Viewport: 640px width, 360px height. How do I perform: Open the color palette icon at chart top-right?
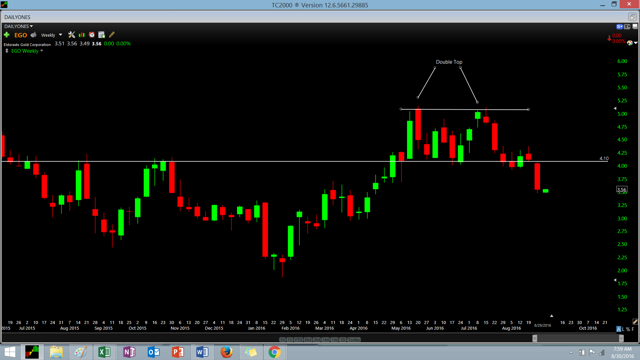(x=630, y=42)
